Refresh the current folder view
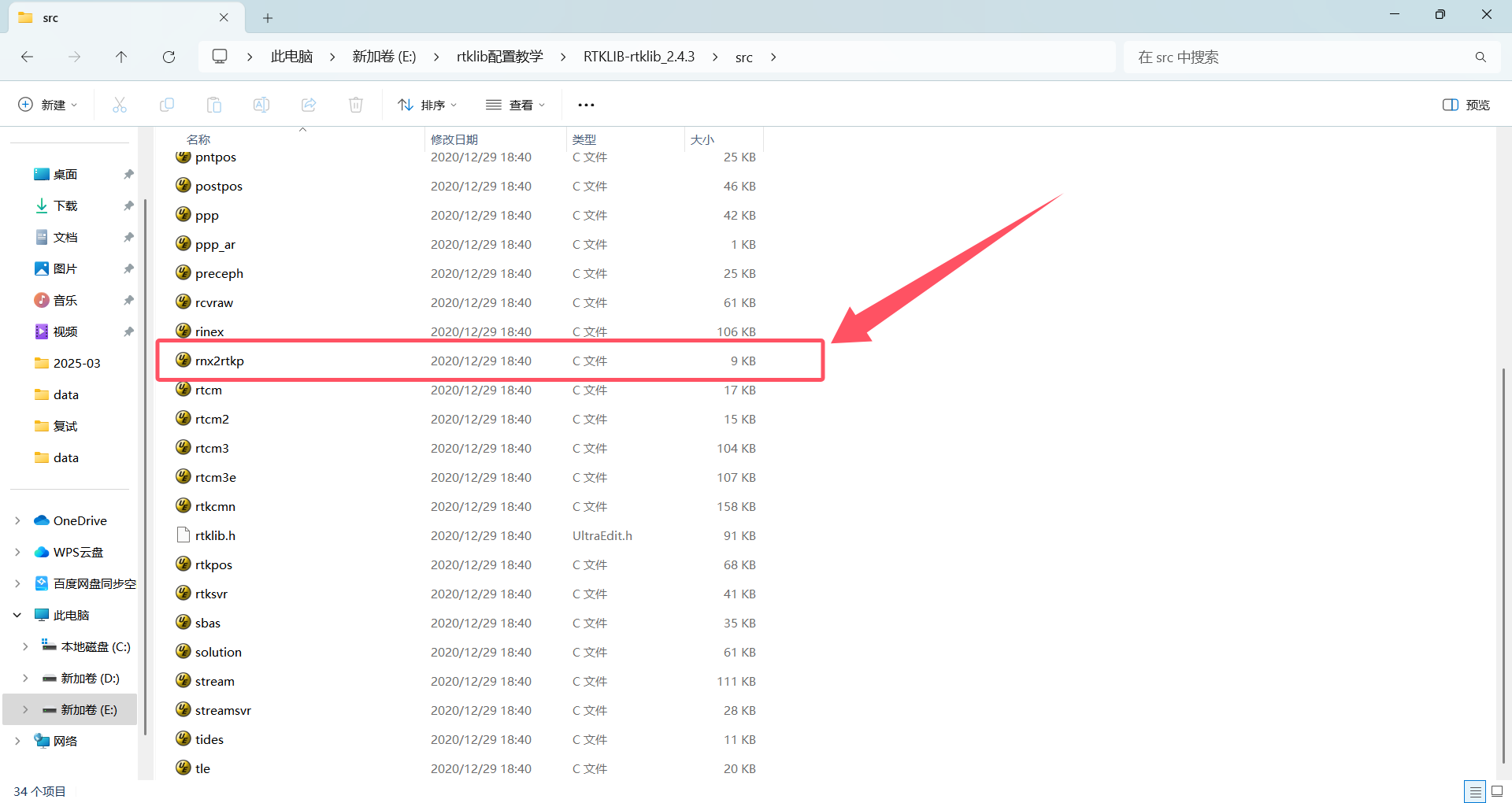 point(169,56)
